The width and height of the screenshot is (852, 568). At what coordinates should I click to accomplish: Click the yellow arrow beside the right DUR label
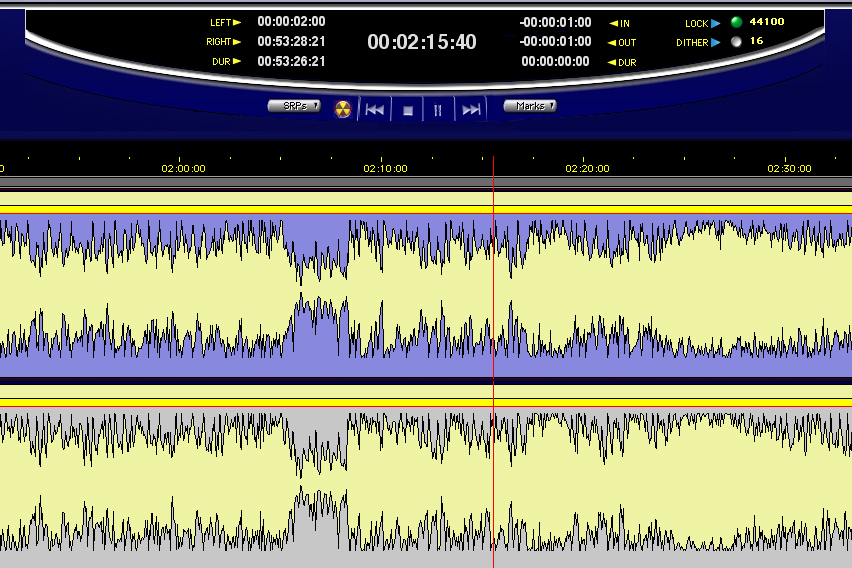click(611, 63)
